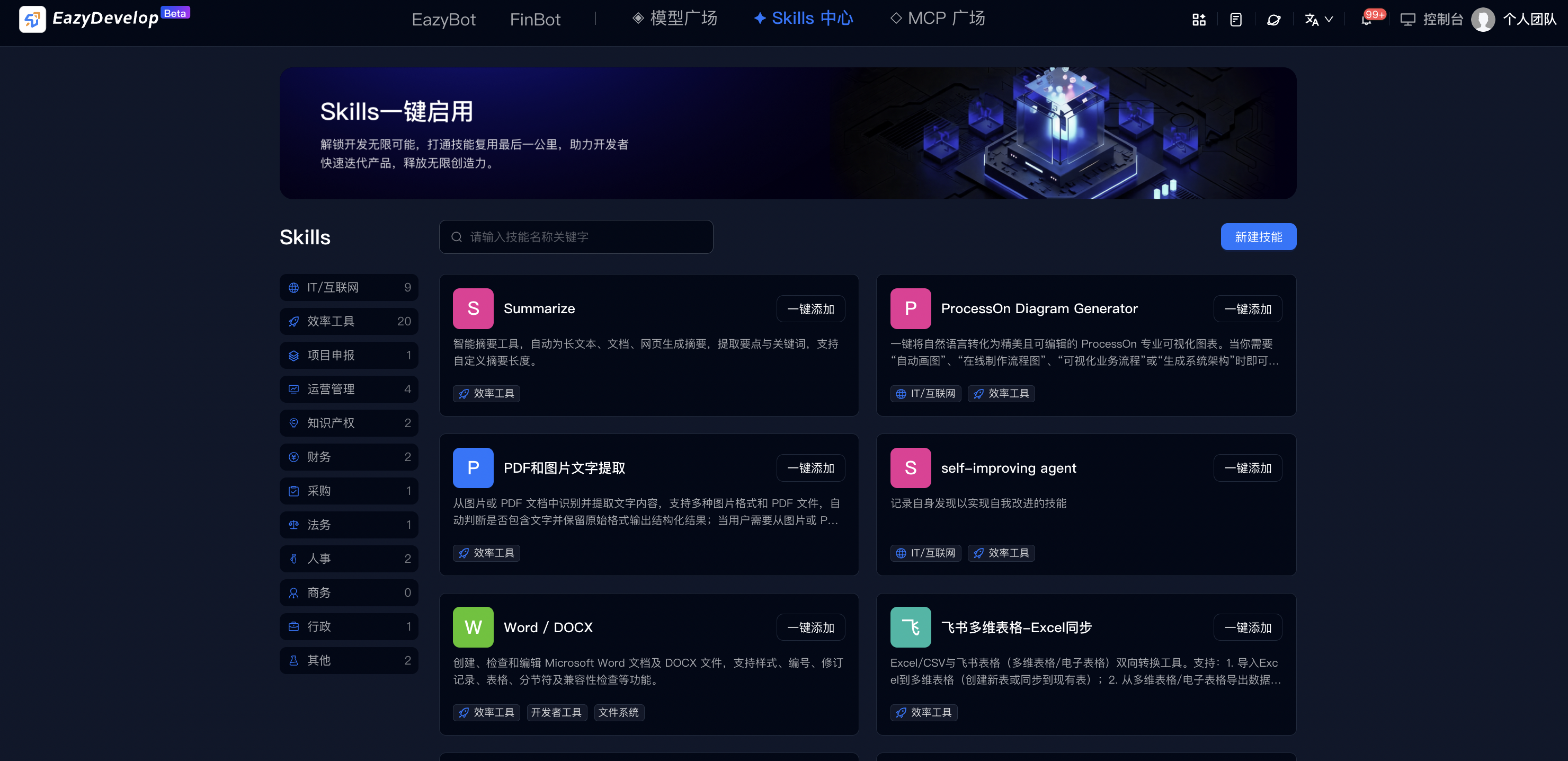Filter by 运营管理 category

point(349,389)
